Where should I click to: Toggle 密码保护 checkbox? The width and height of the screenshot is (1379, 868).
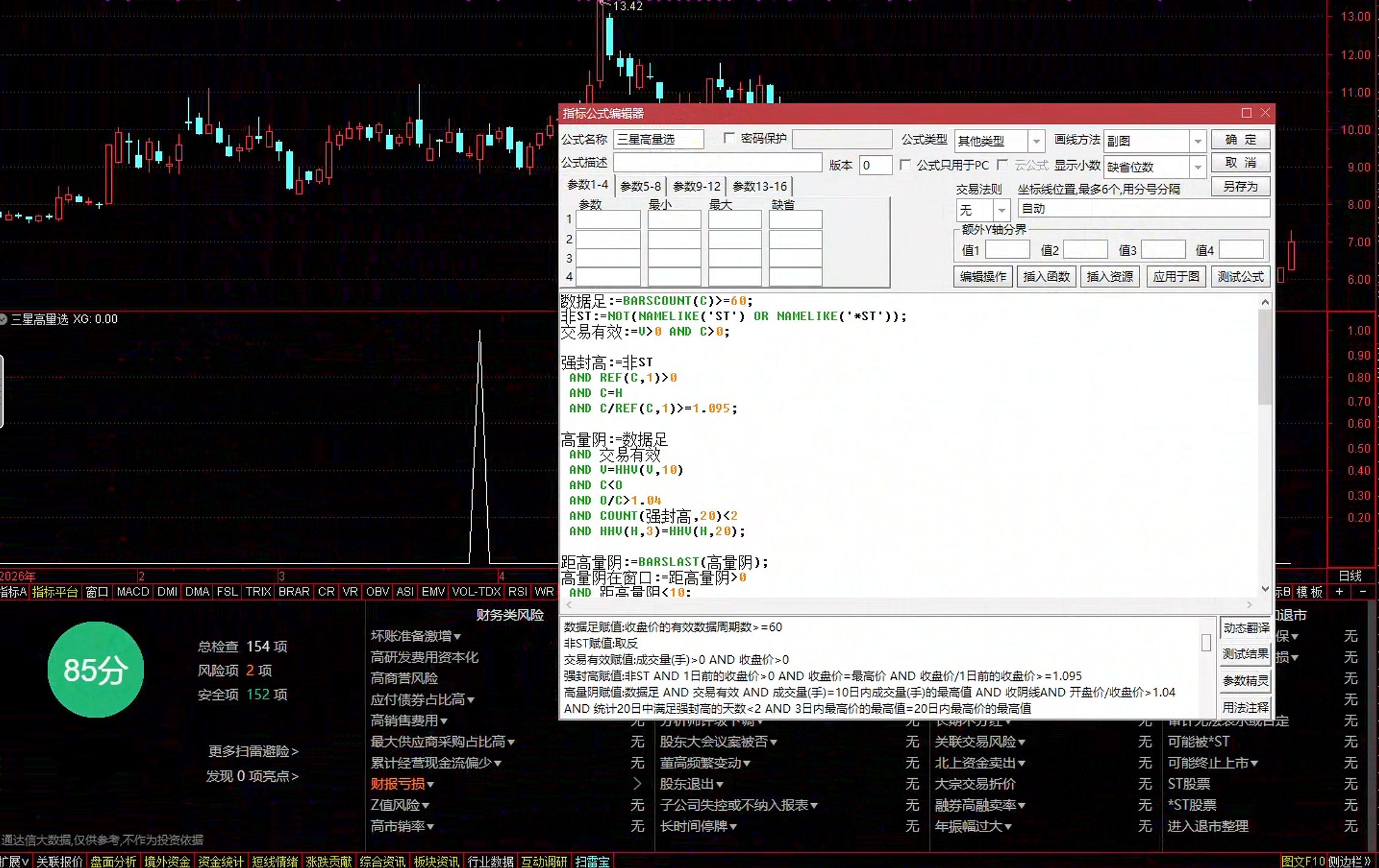[729, 138]
